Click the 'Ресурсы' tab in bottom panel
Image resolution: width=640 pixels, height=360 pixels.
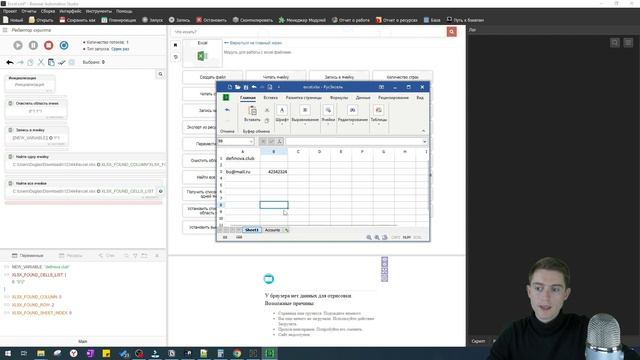click(x=71, y=256)
